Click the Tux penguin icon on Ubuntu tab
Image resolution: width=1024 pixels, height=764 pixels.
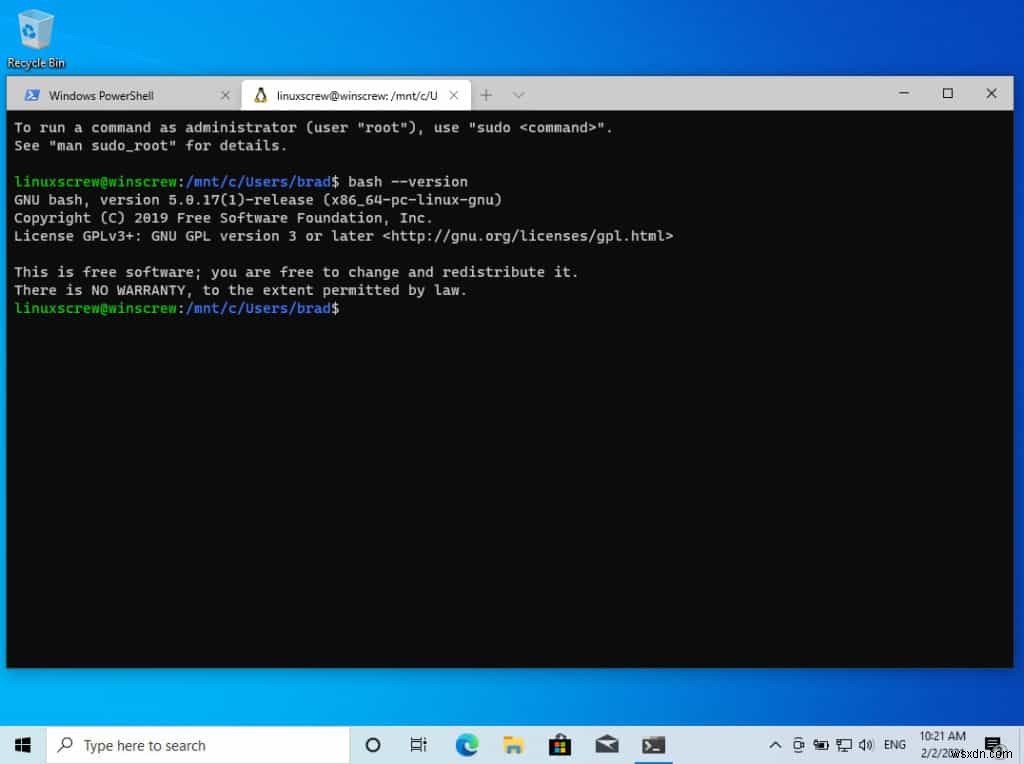coord(261,95)
